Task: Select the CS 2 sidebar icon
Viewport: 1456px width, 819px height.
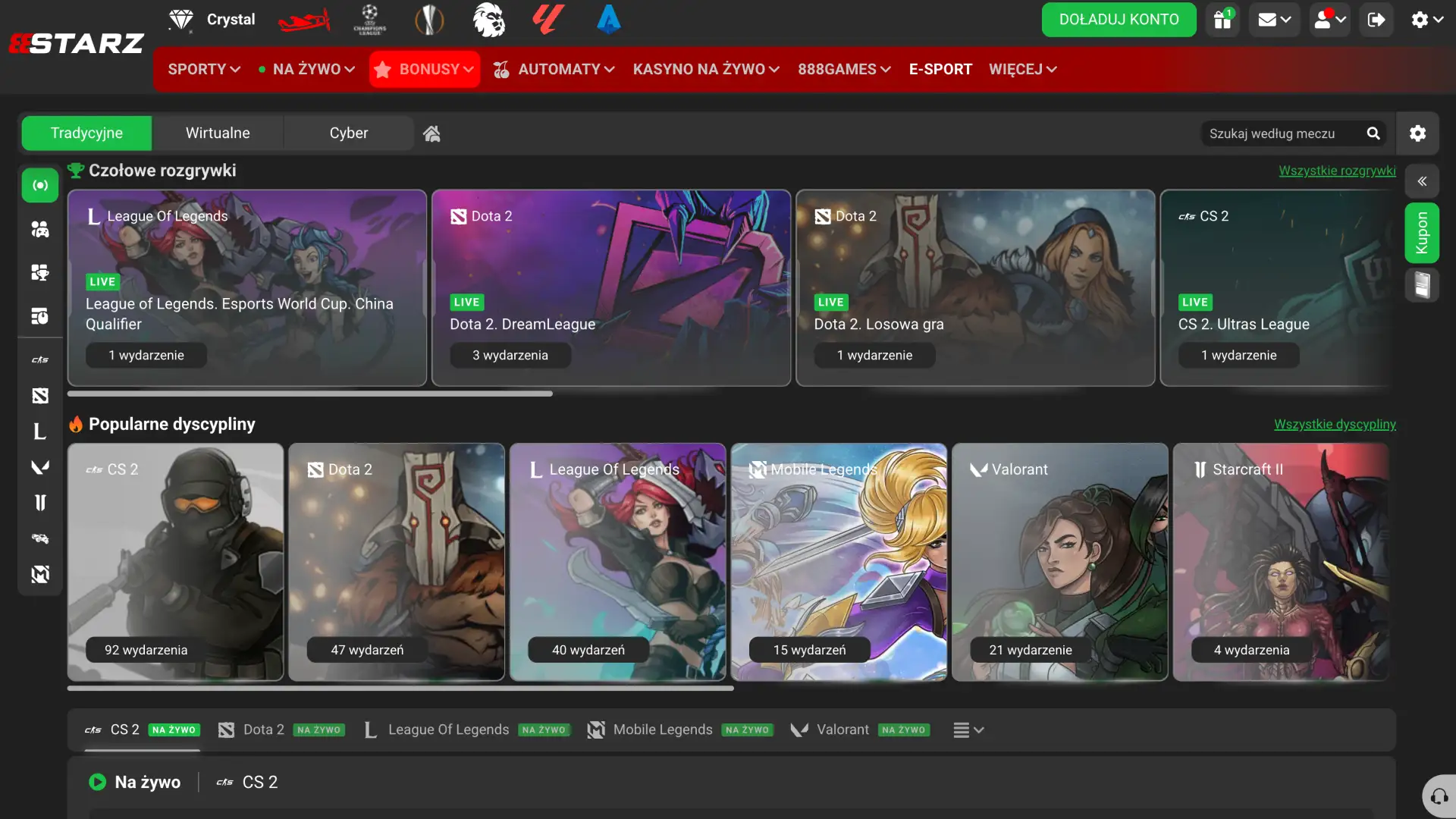Action: [x=40, y=359]
